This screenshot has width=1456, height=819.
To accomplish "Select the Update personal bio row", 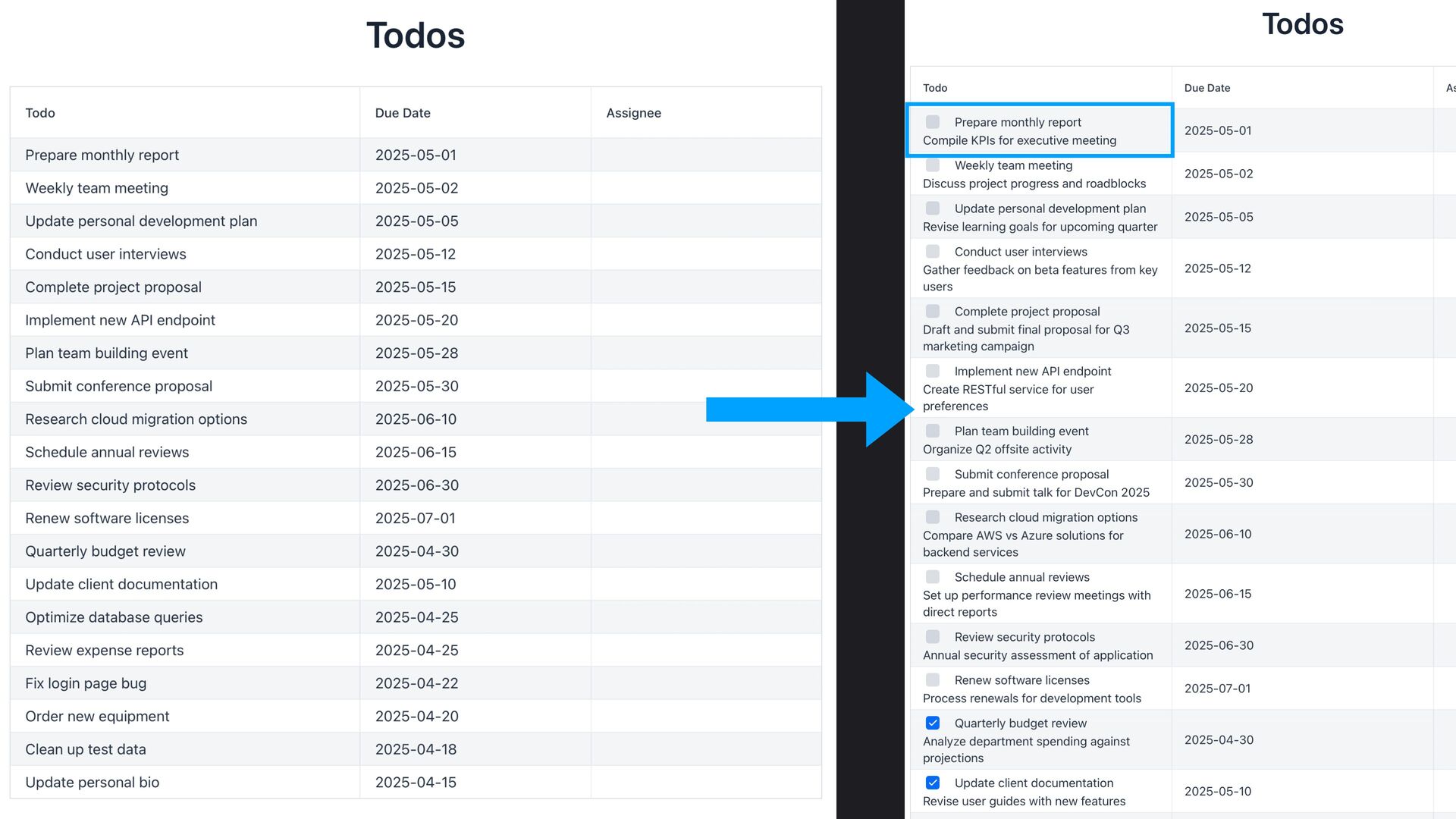I will pyautogui.click(x=416, y=782).
